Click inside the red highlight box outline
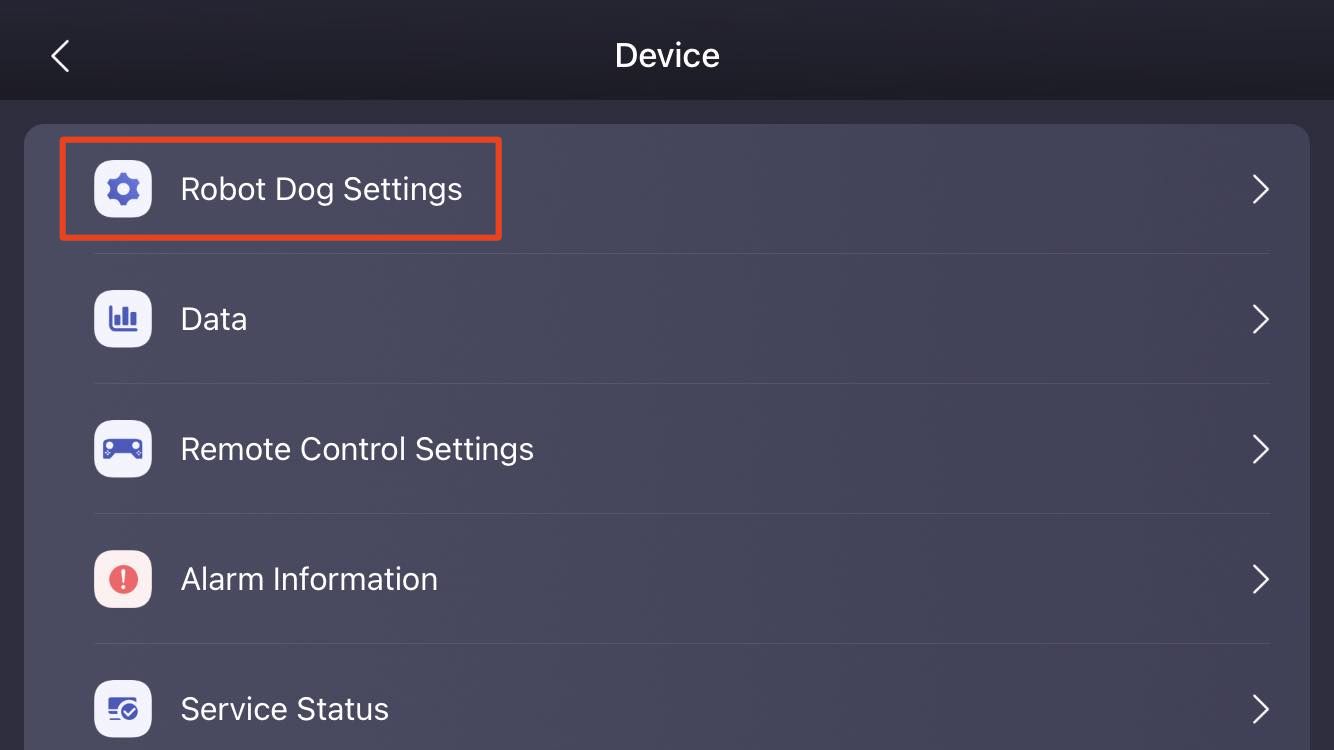1334x750 pixels. 280,189
